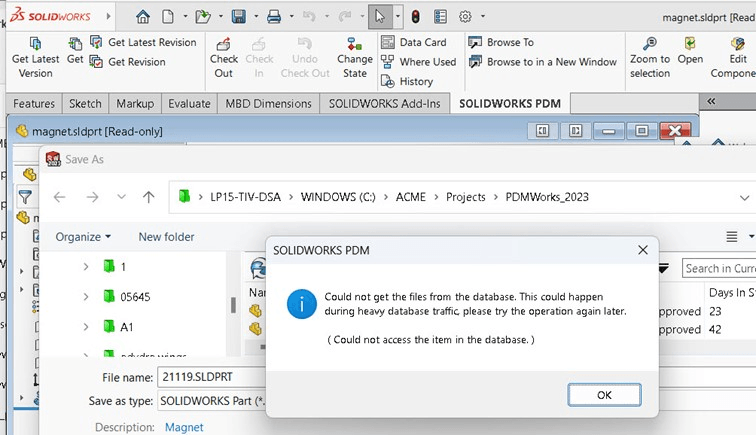Expand the folder named 05645
The width and height of the screenshot is (756, 435).
coord(86,297)
